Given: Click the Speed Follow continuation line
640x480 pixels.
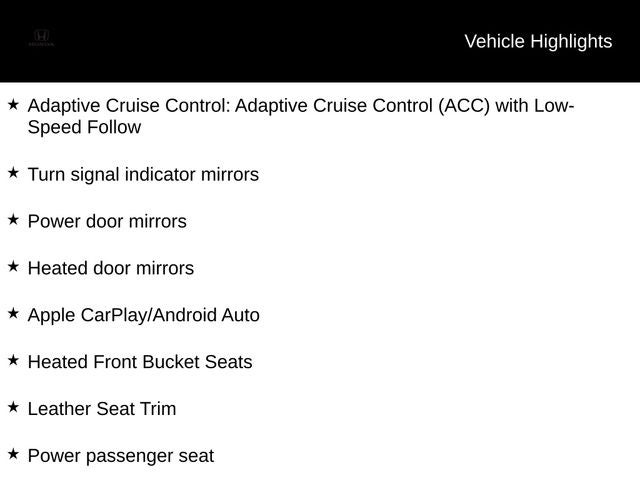Looking at the screenshot, I should point(84,127).
